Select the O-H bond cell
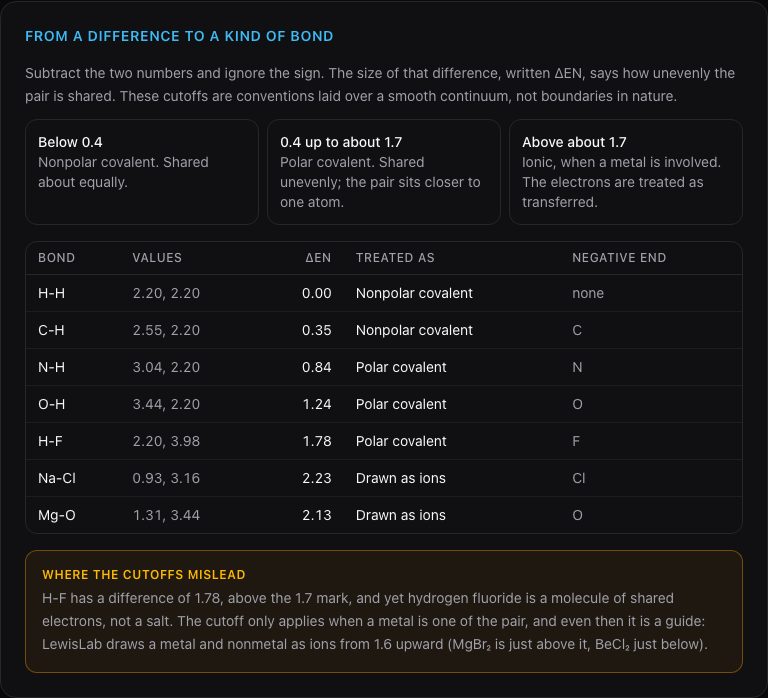The width and height of the screenshot is (768, 698). 51,404
